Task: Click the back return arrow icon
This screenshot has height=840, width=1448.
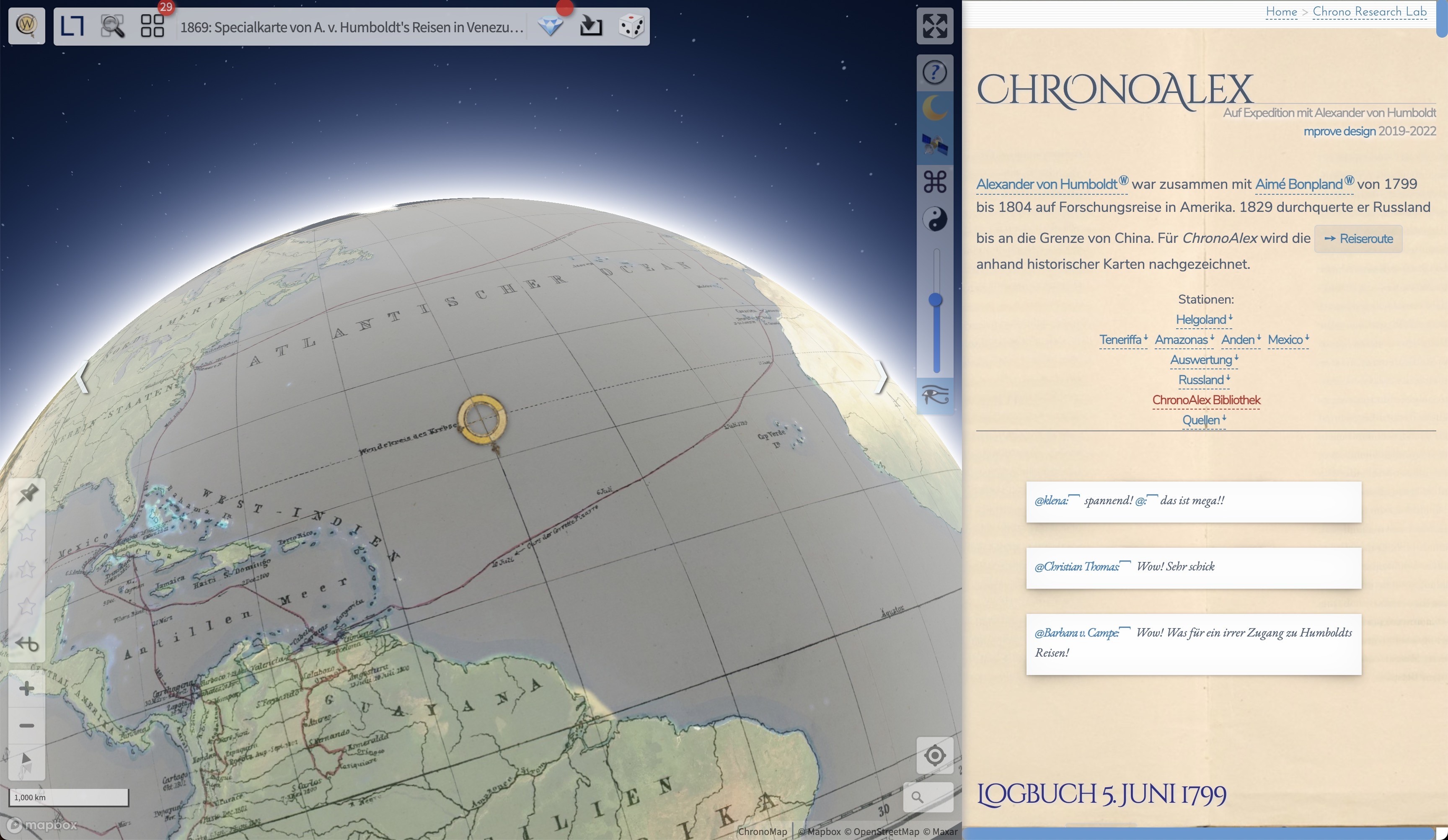Action: (27, 643)
